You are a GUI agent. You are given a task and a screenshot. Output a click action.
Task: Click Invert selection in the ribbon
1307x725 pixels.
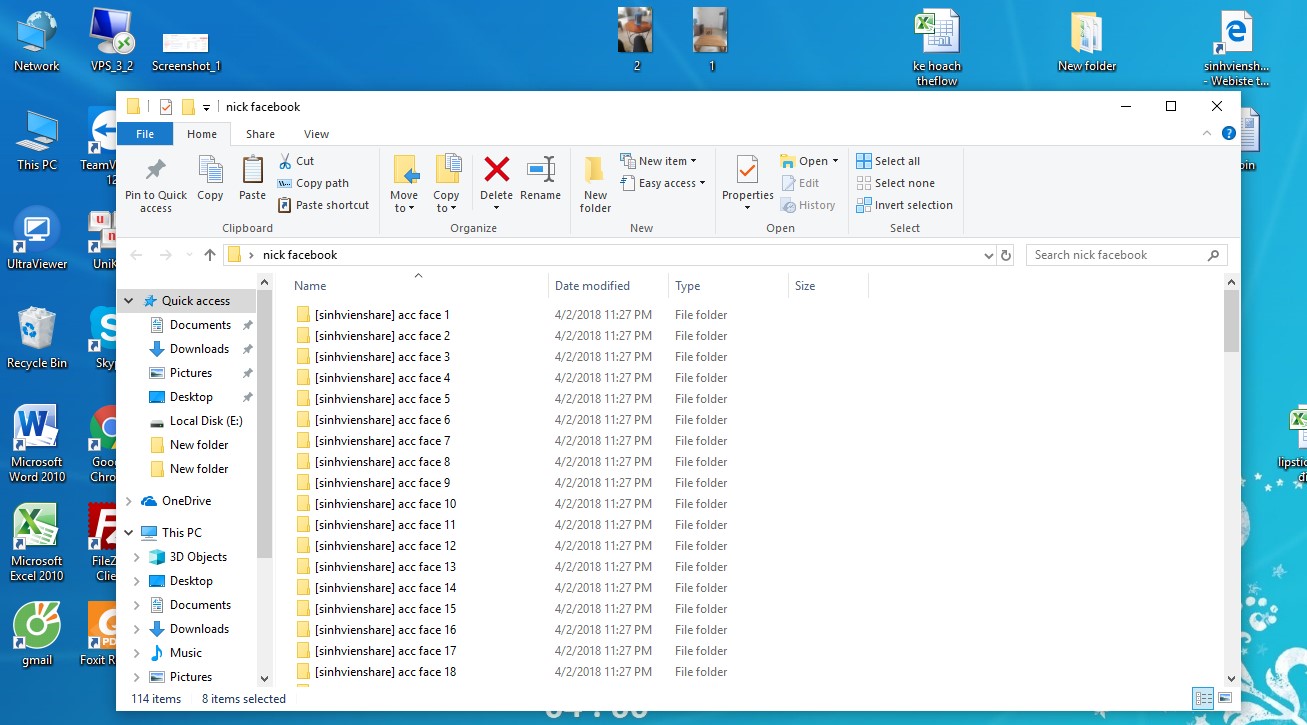click(904, 205)
